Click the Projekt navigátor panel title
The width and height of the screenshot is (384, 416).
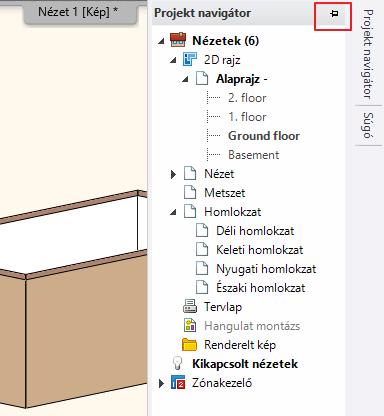[x=202, y=13]
